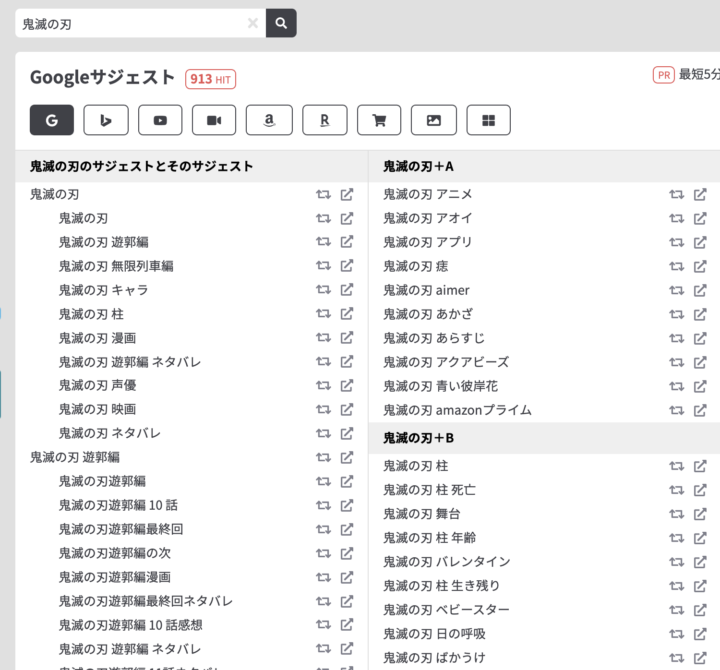Re-search icon for 鬼滅の刃遊郭編漫画
This screenshot has height=670, width=720.
click(323, 577)
